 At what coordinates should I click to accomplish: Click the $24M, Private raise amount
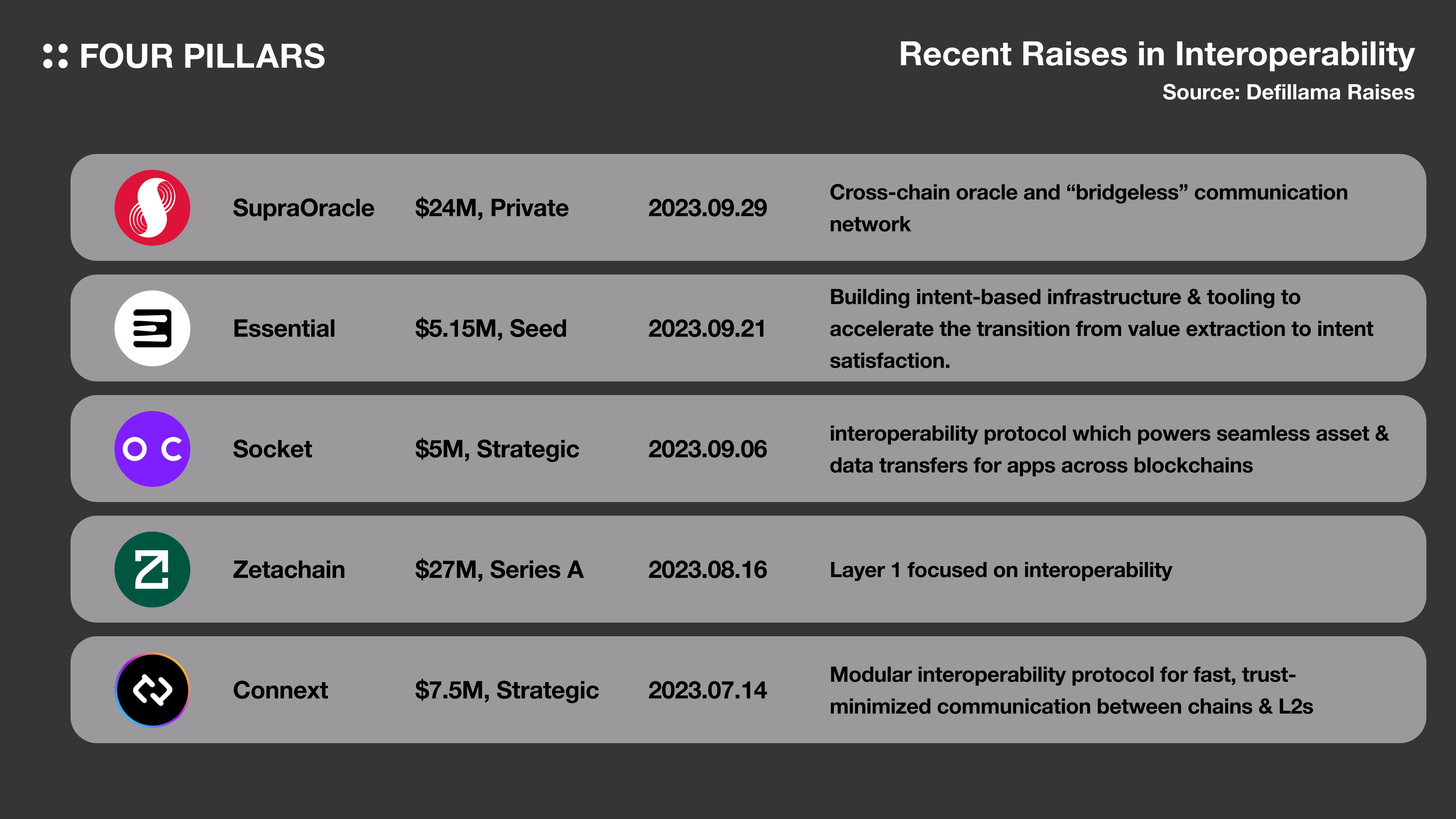tap(491, 208)
